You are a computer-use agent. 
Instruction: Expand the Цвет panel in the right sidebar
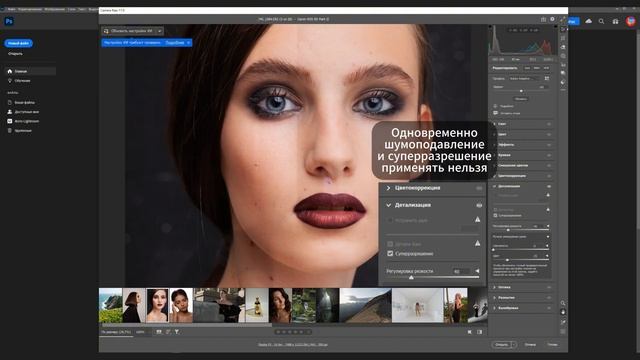(x=495, y=134)
